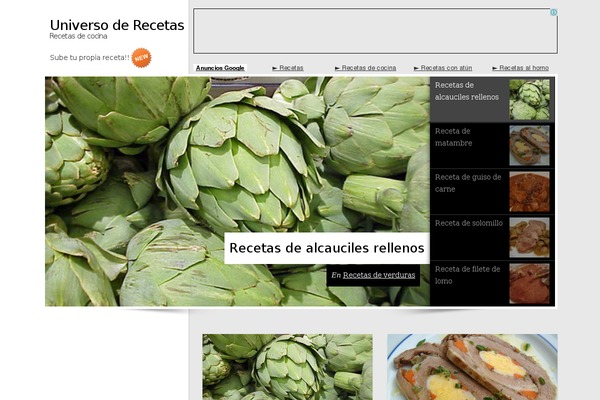Click the "Recetas de cocina" tagline text
The width and height of the screenshot is (600, 400).
click(78, 36)
